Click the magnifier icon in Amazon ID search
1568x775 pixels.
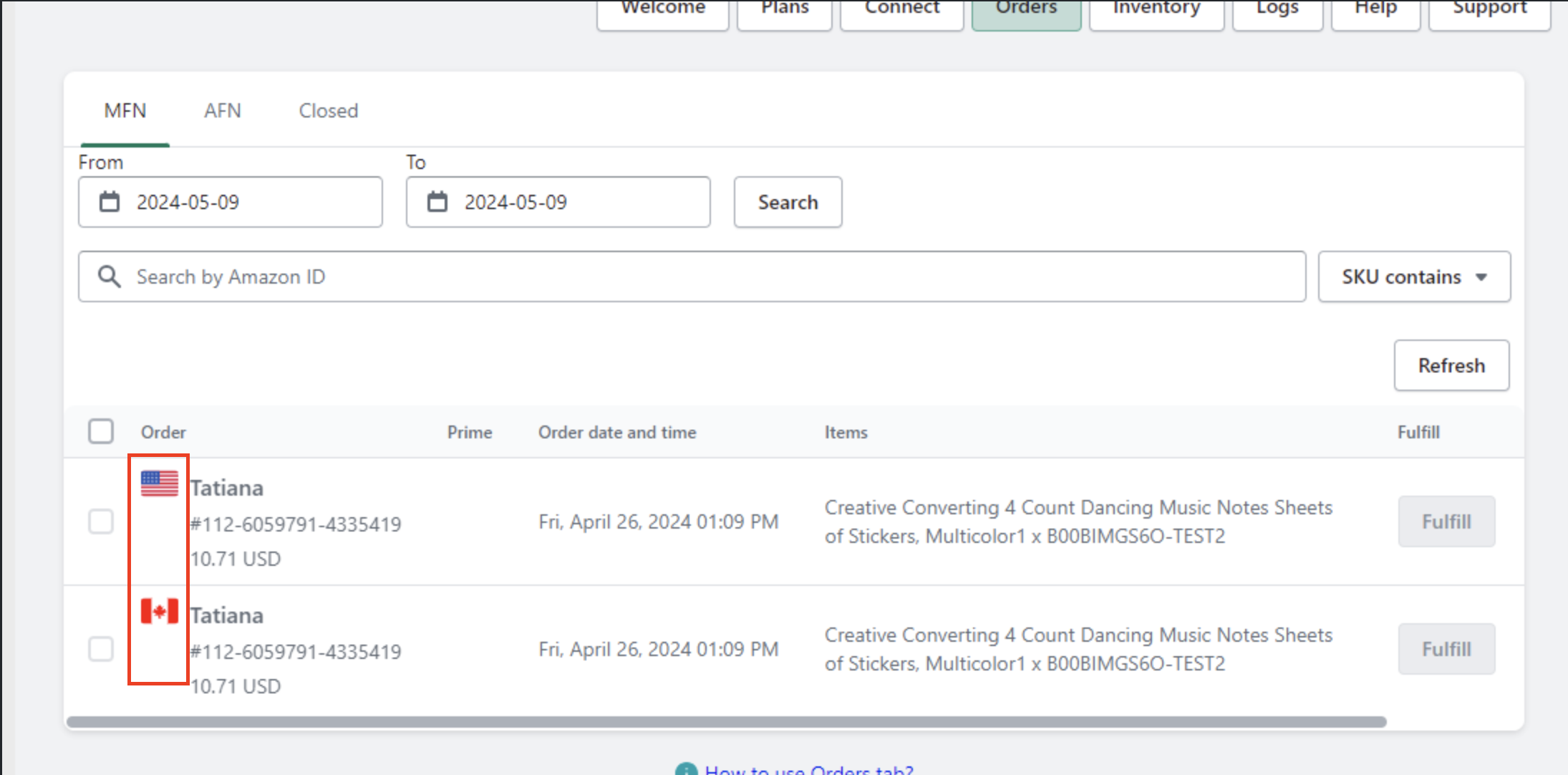pos(110,276)
